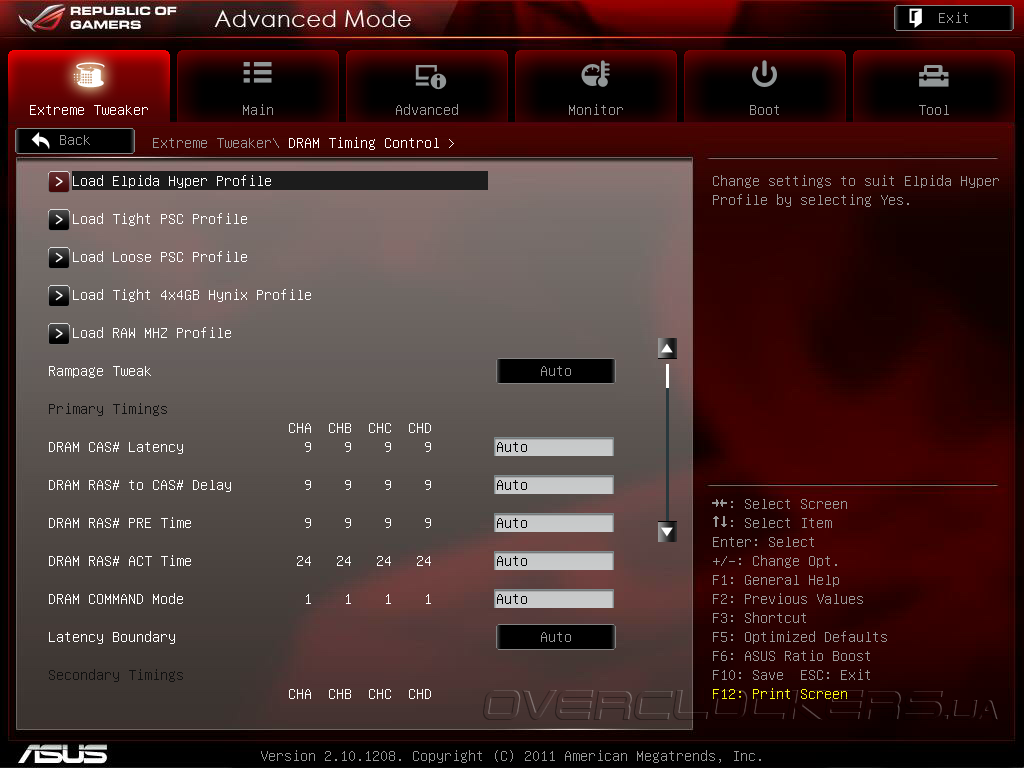Click the Advanced tab monitor-info icon
1024x768 pixels.
[x=430, y=76]
